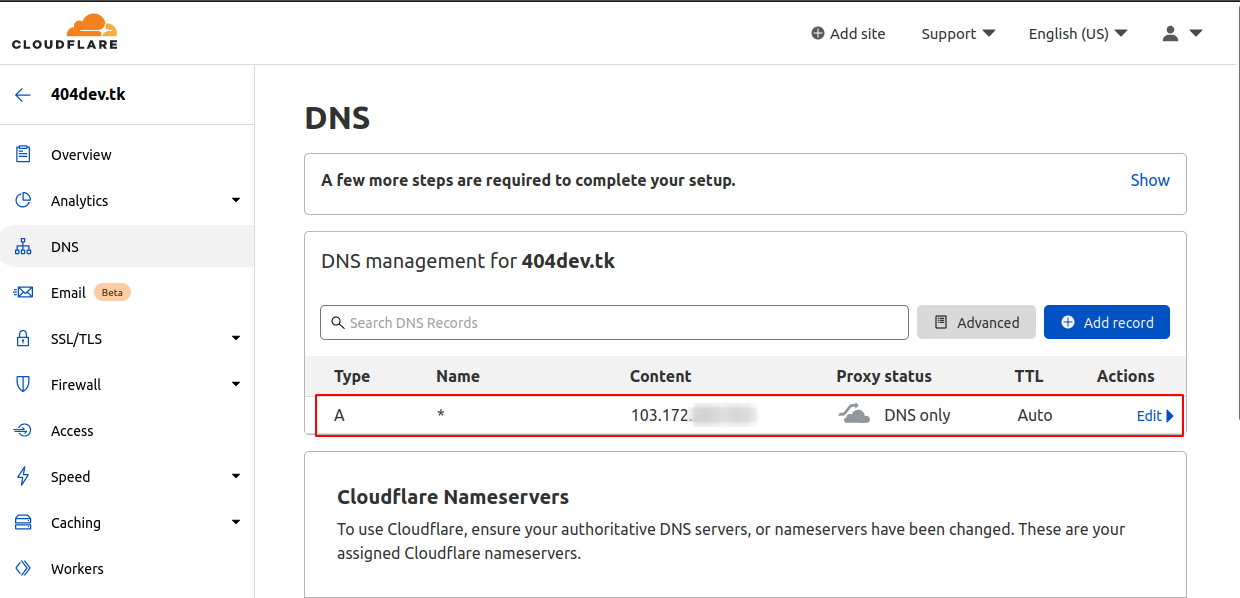Image resolution: width=1240 pixels, height=598 pixels.
Task: Click the DNS network tree icon
Action: coord(23,246)
